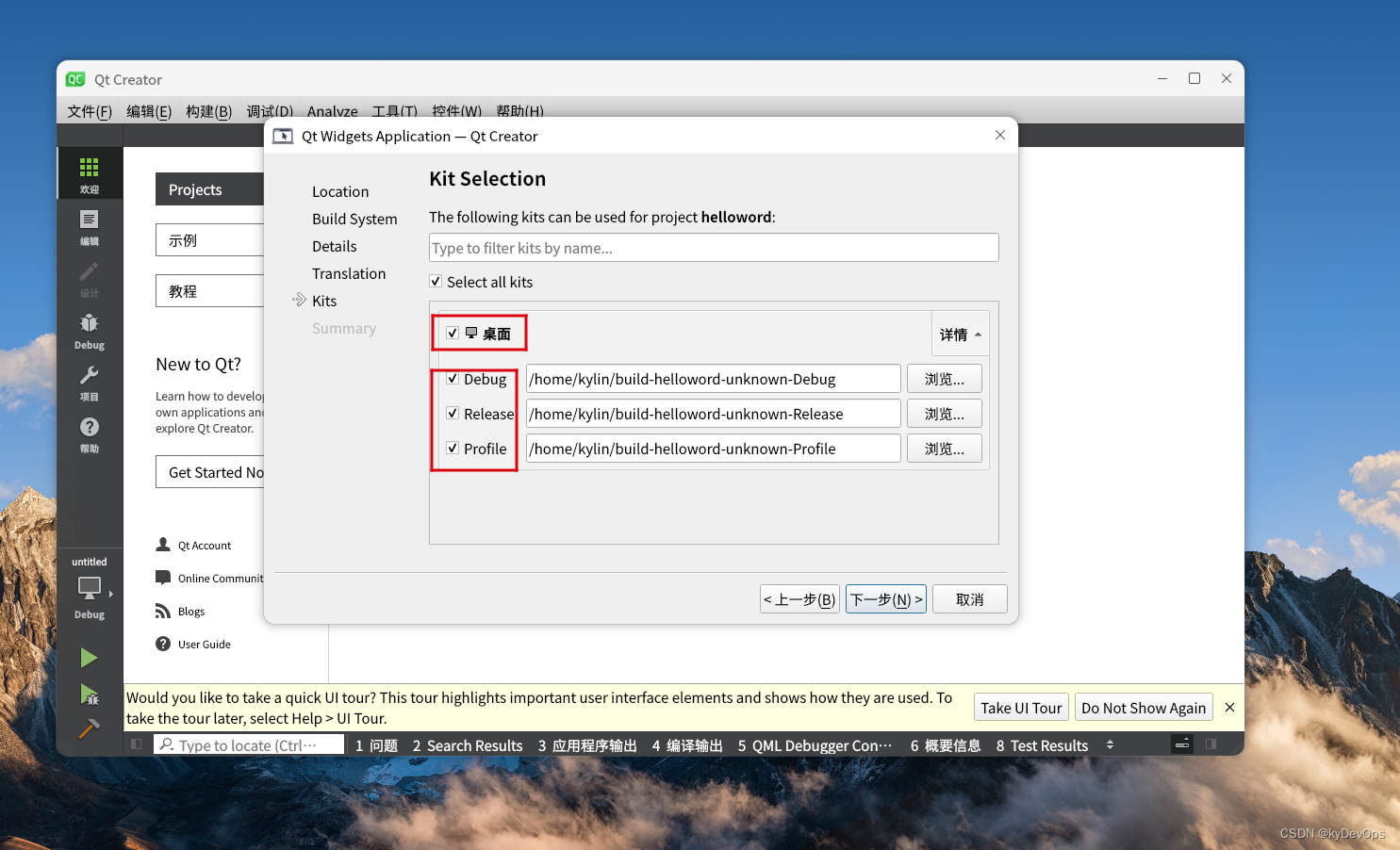This screenshot has height=850, width=1400.
Task: Uncheck the 桌面 desktop kit checkbox
Action: (453, 333)
